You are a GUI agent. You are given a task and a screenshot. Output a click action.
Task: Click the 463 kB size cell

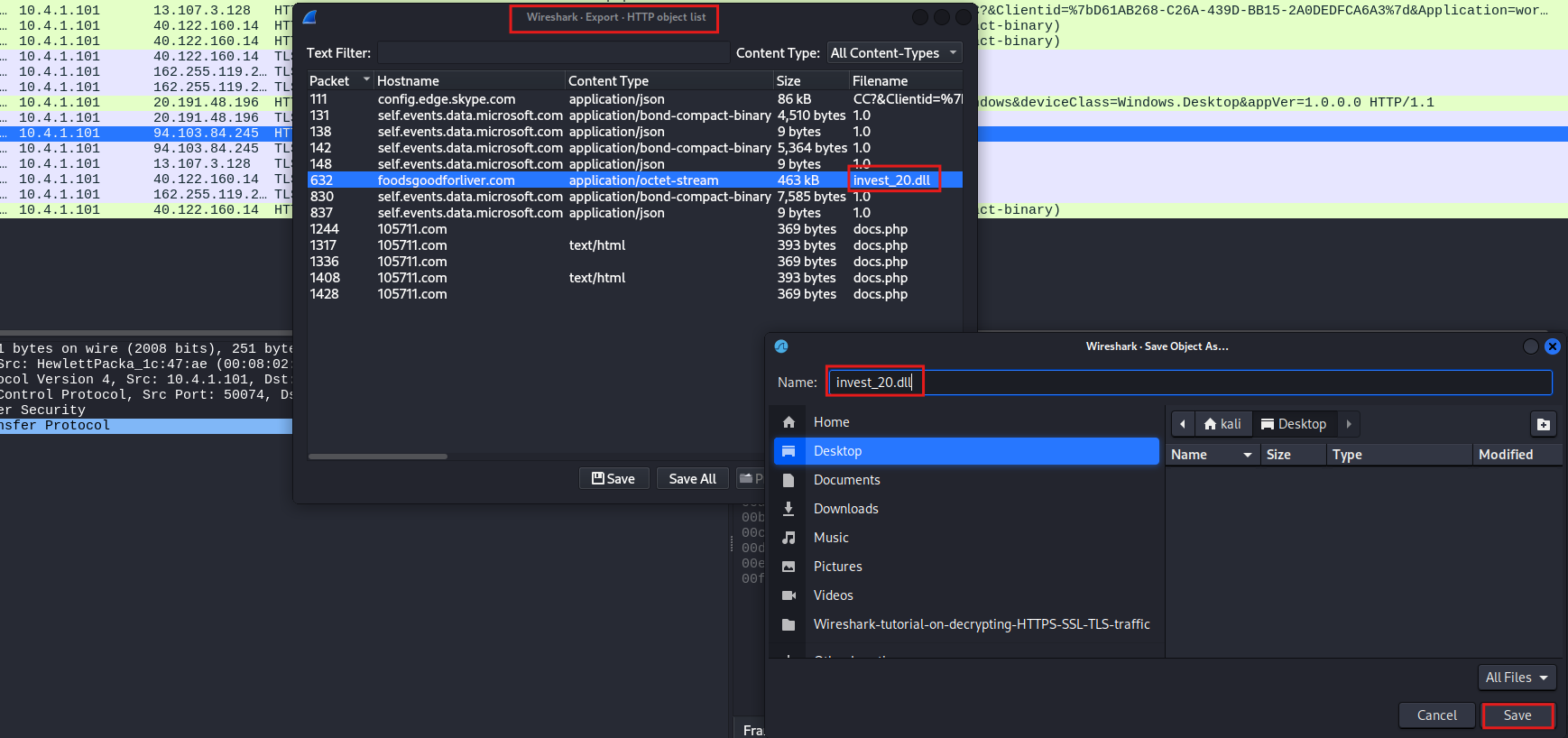pyautogui.click(x=798, y=180)
